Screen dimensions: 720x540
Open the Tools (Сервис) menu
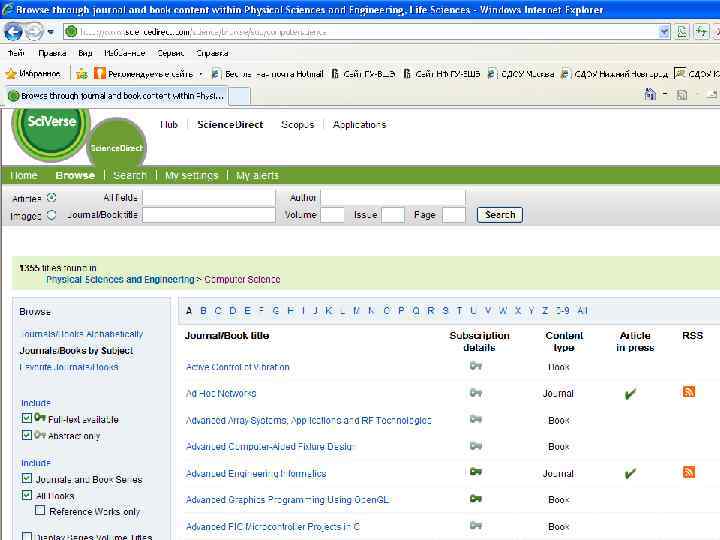tap(170, 53)
